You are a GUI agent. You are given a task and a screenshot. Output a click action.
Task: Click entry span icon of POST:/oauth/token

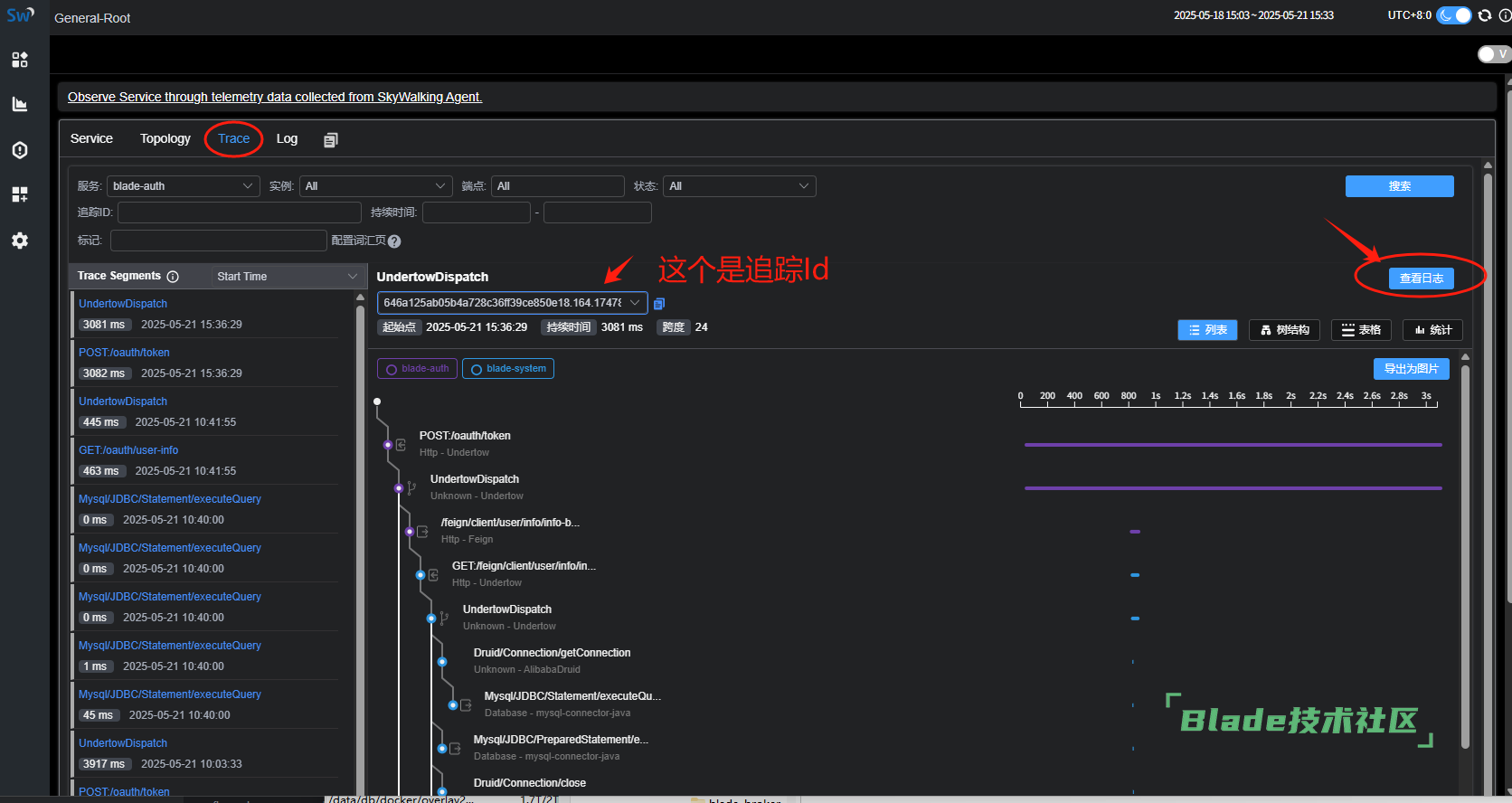pyautogui.click(x=401, y=445)
